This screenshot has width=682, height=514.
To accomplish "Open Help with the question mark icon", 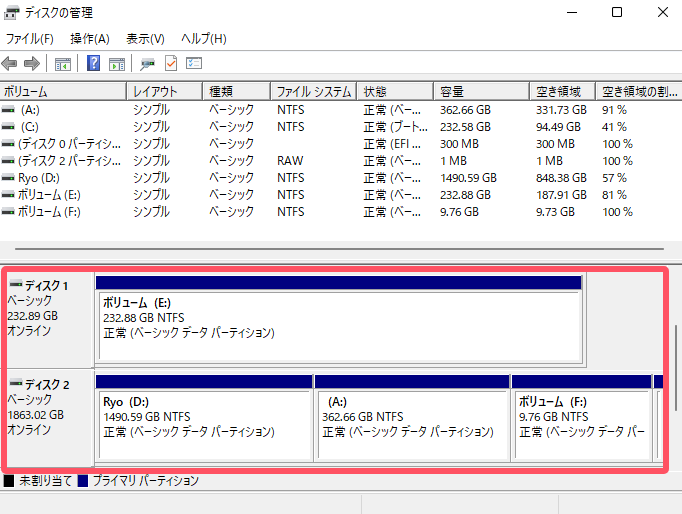I will 94,63.
